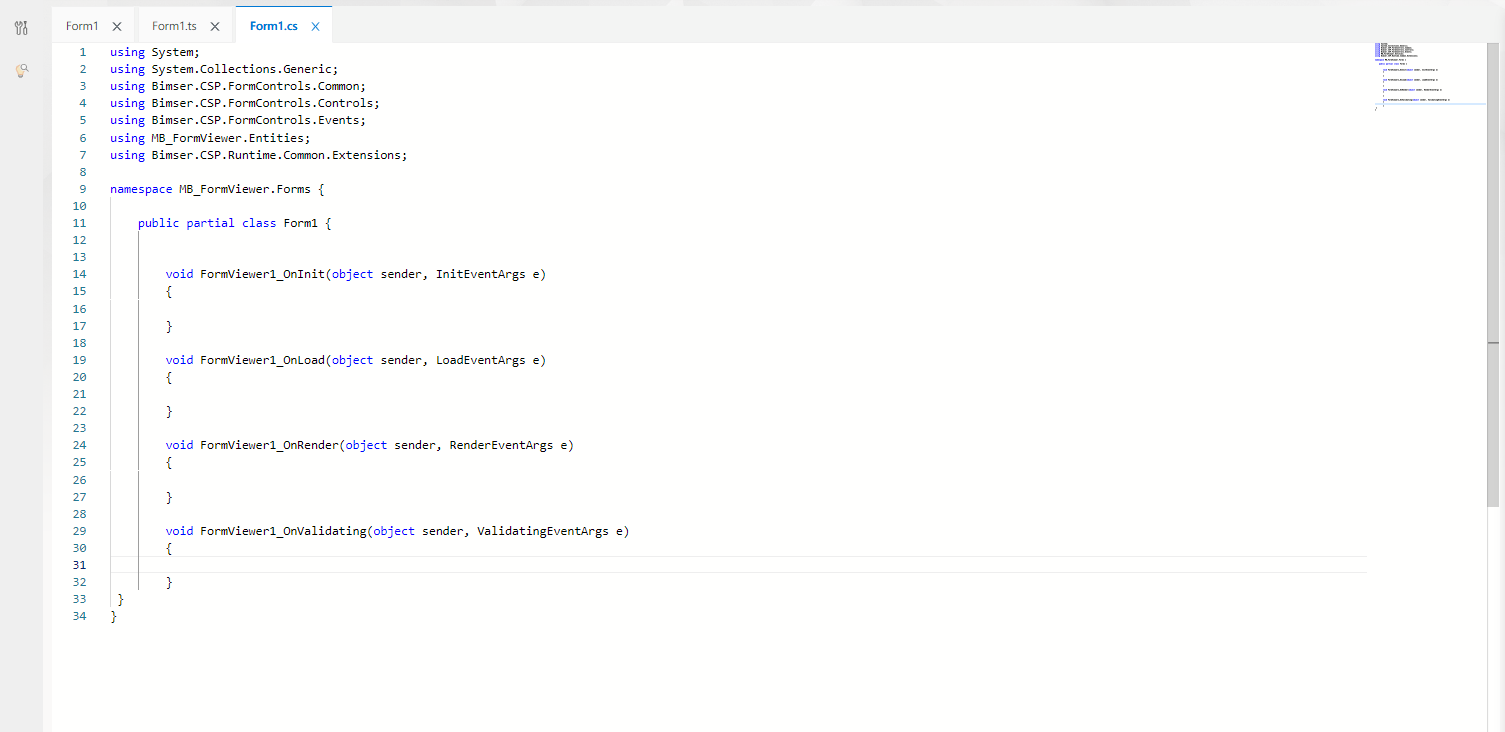Image resolution: width=1505 pixels, height=732 pixels.
Task: Click 'LoadEventArgs' parameter type on line 19
Action: [481, 360]
